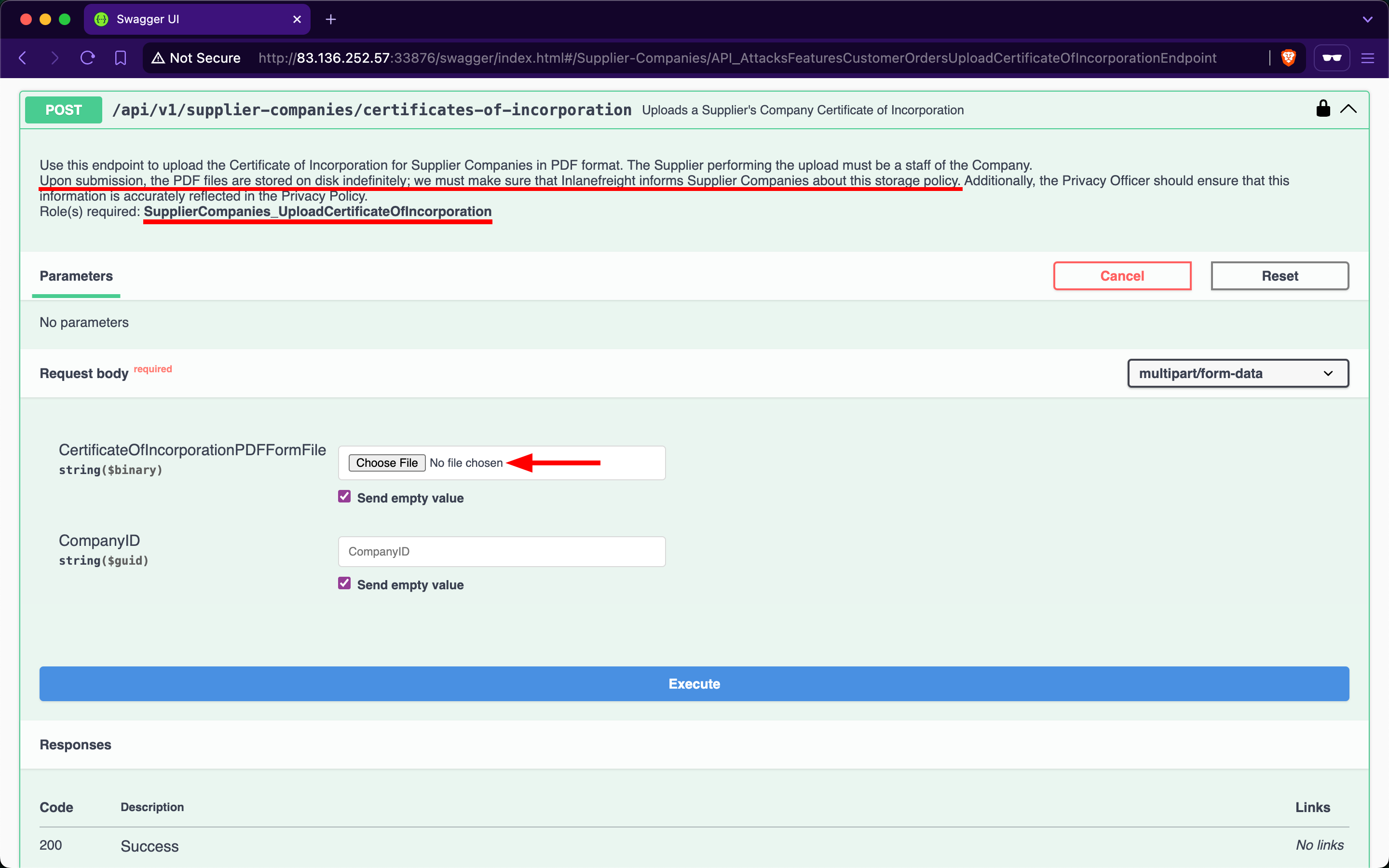Click the browser forward arrow
Image resolution: width=1389 pixels, height=868 pixels.
click(54, 58)
